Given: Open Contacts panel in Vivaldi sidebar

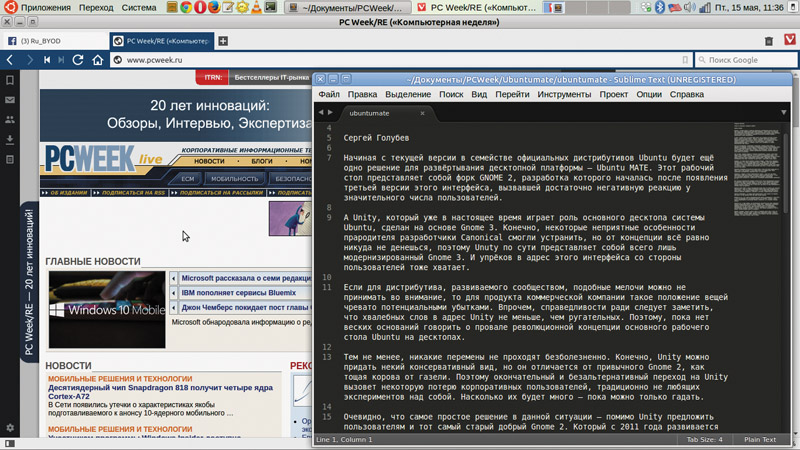Looking at the screenshot, I should pyautogui.click(x=10, y=119).
